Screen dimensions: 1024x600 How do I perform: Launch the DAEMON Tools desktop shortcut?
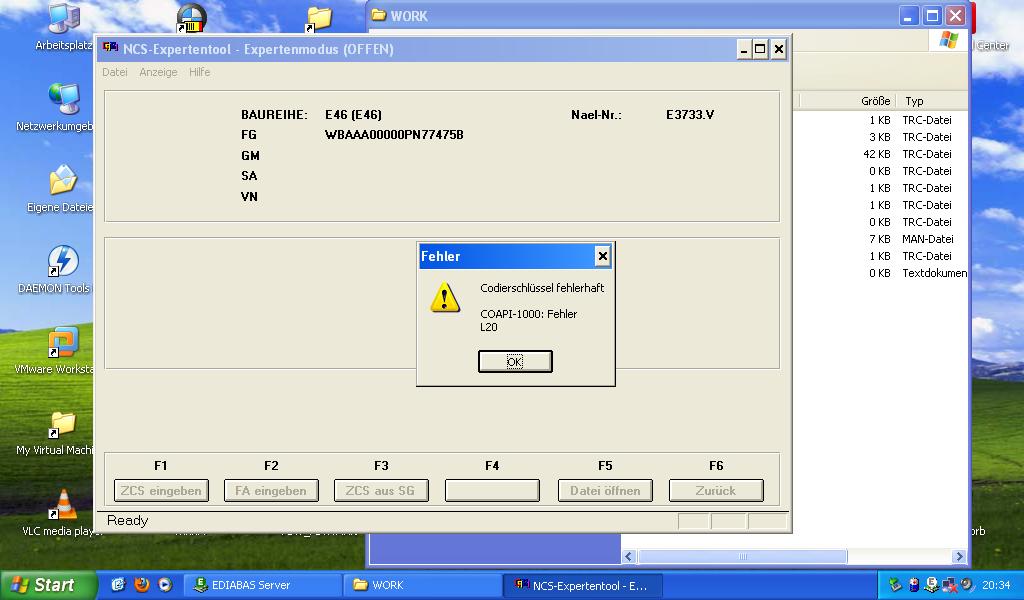(x=62, y=263)
